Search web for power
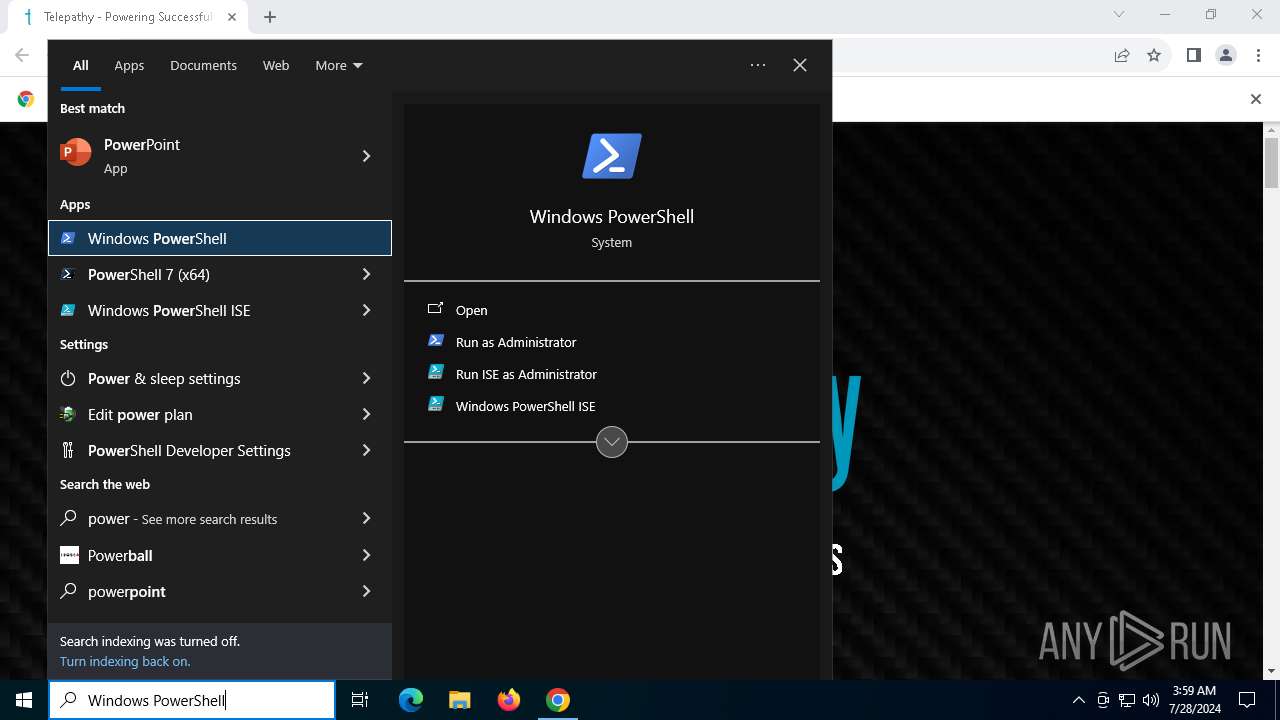 click(x=196, y=518)
